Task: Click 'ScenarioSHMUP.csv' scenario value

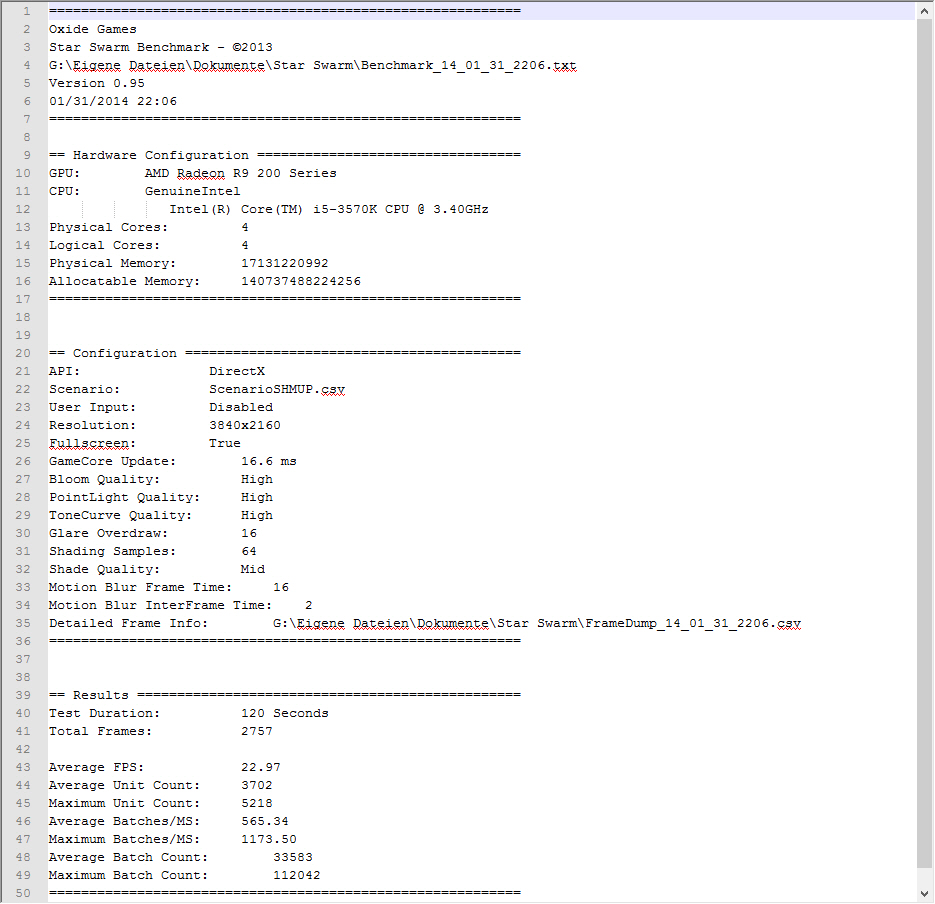Action: (277, 390)
